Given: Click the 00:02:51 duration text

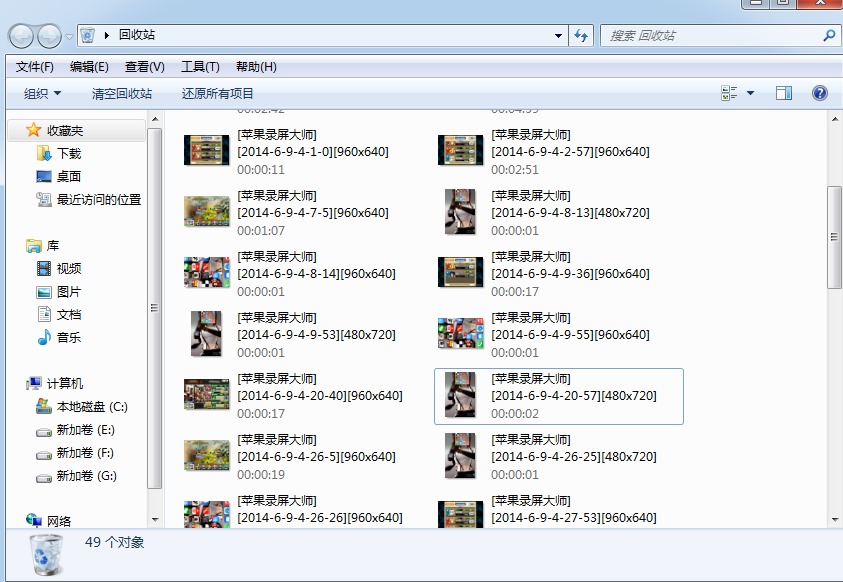Looking at the screenshot, I should coord(515,170).
